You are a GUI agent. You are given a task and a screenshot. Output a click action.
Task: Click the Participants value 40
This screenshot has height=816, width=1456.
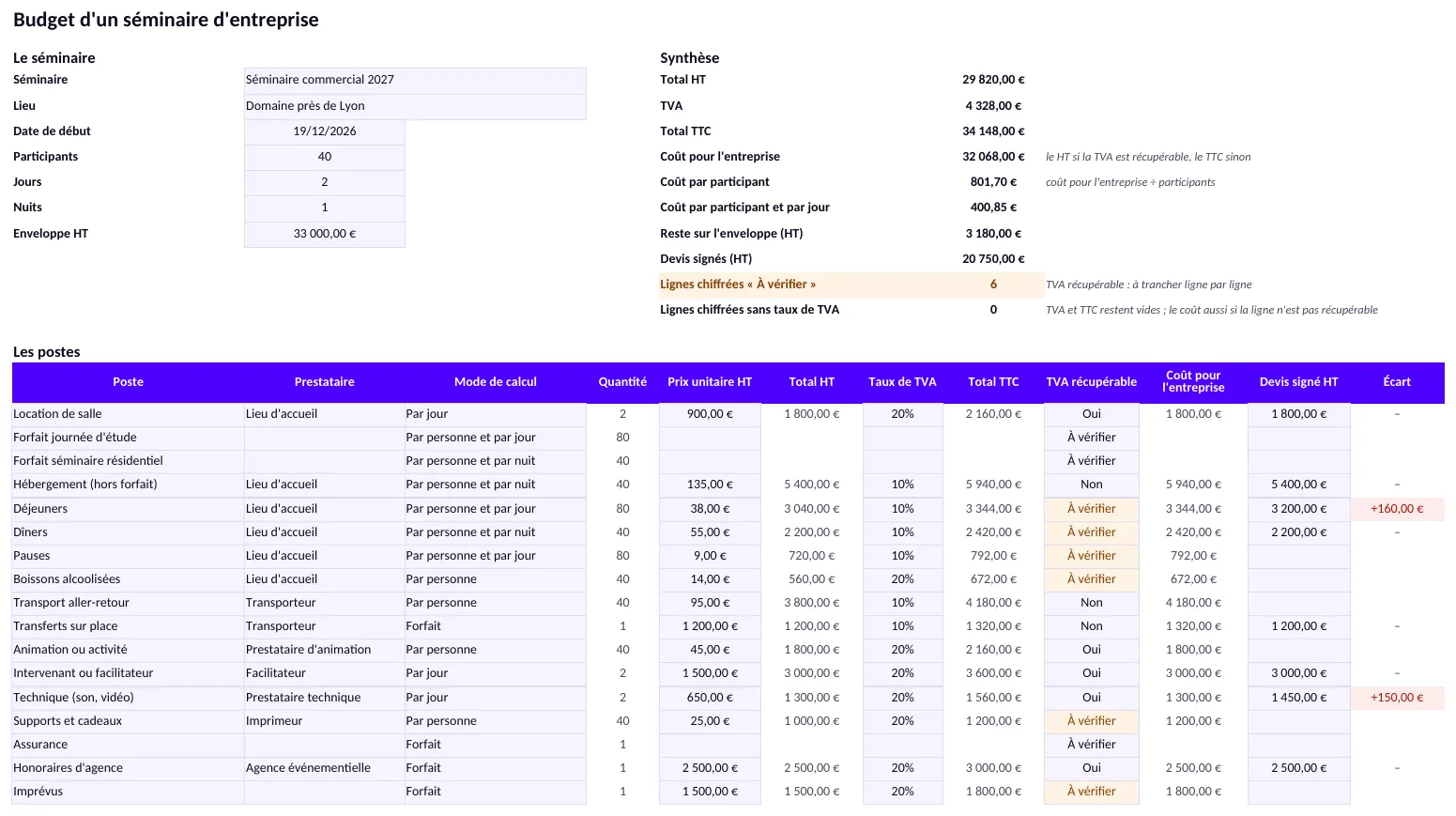(325, 157)
